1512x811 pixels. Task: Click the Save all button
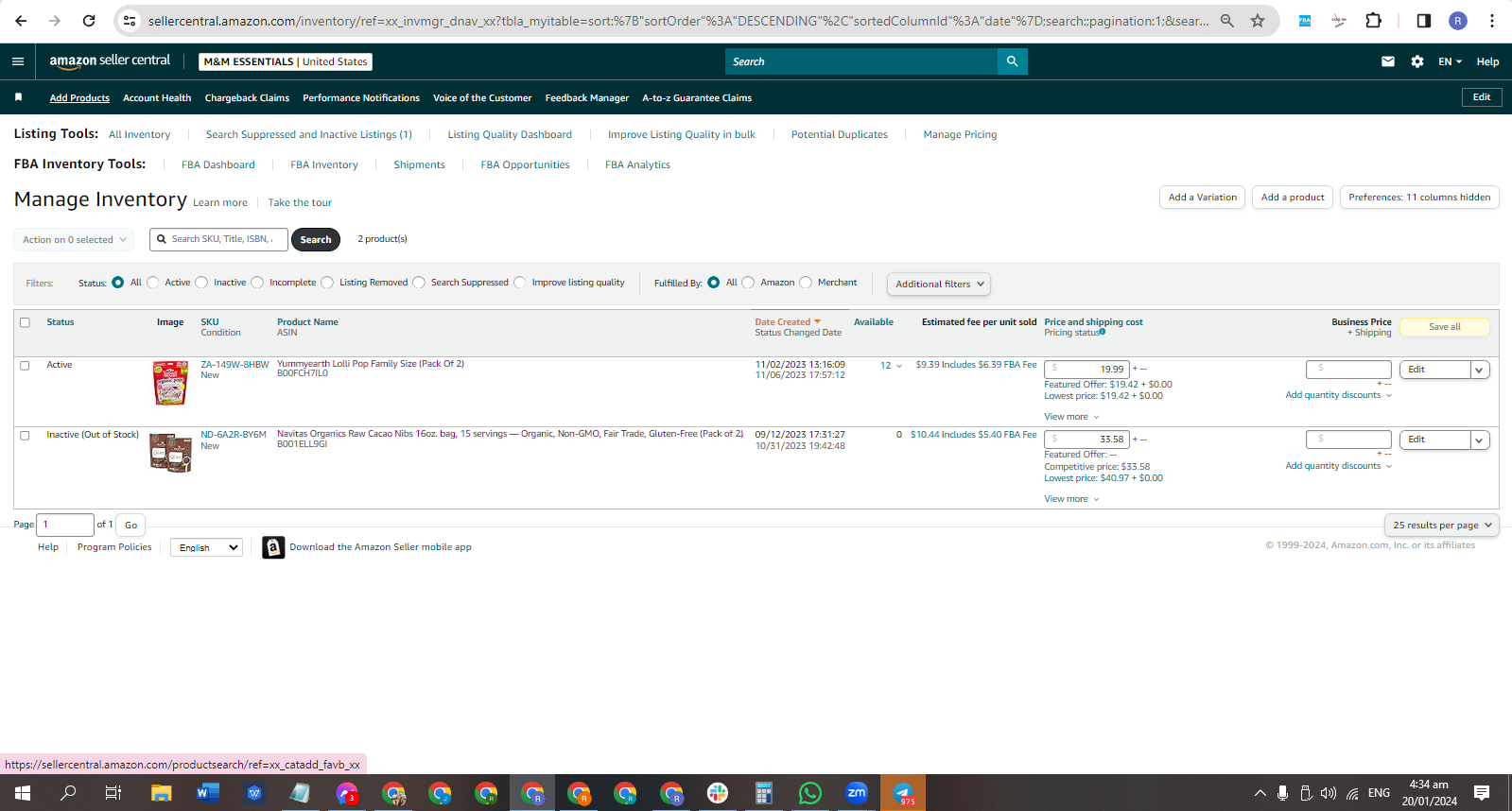[1444, 327]
